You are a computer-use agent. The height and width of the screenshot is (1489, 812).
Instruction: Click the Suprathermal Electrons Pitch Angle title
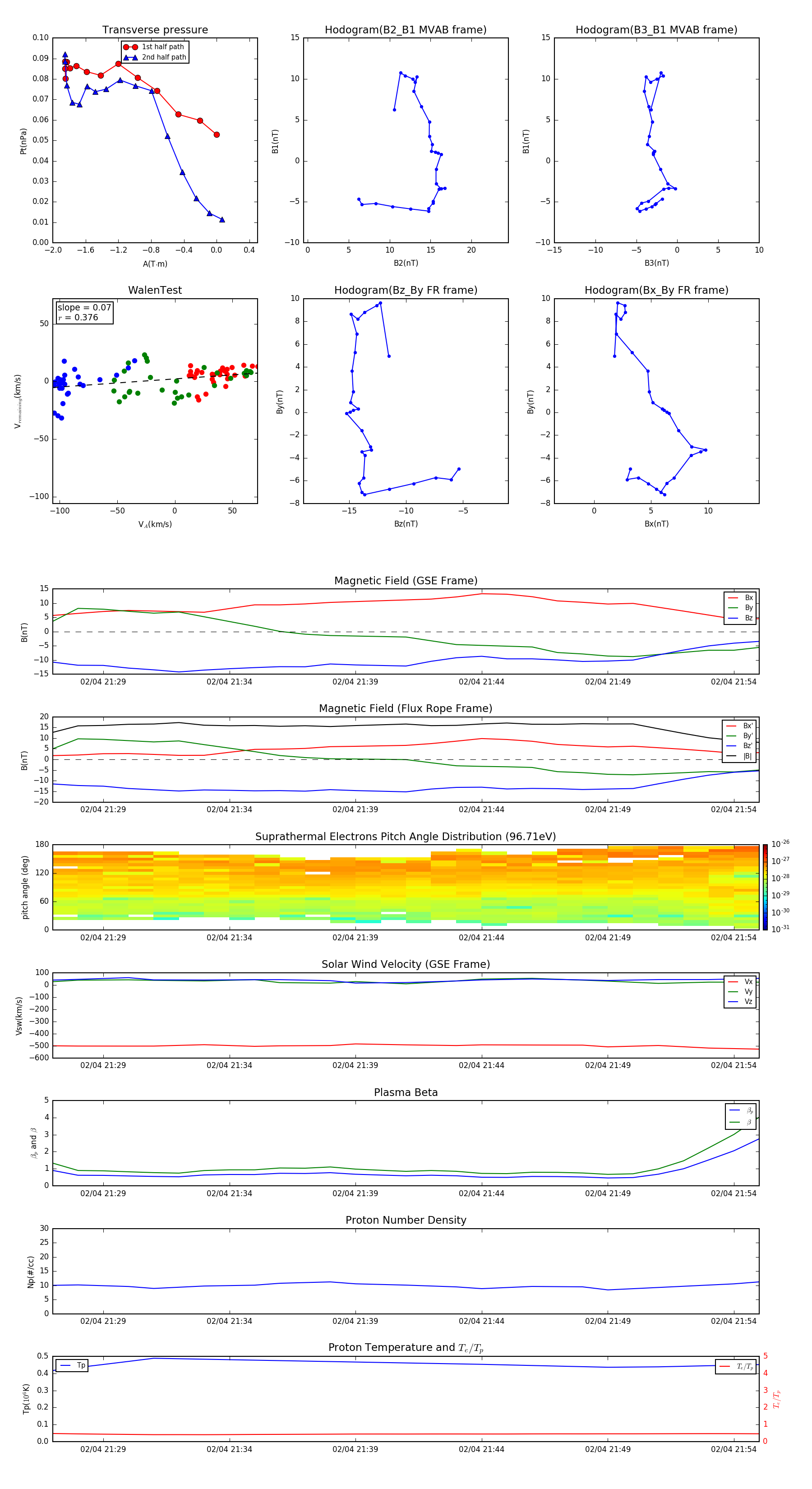[x=406, y=837]
